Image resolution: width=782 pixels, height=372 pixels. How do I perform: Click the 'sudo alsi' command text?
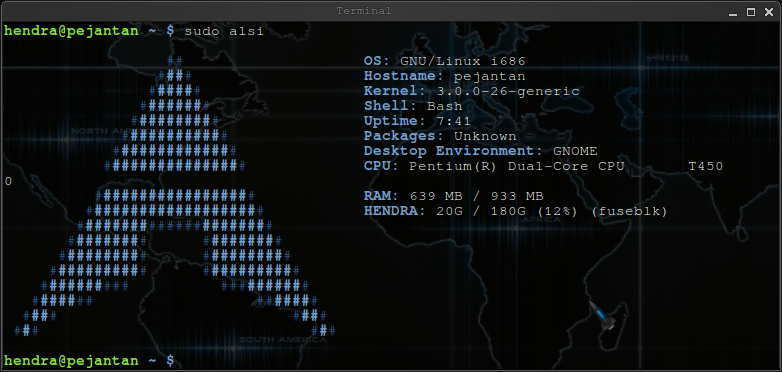coord(224,31)
